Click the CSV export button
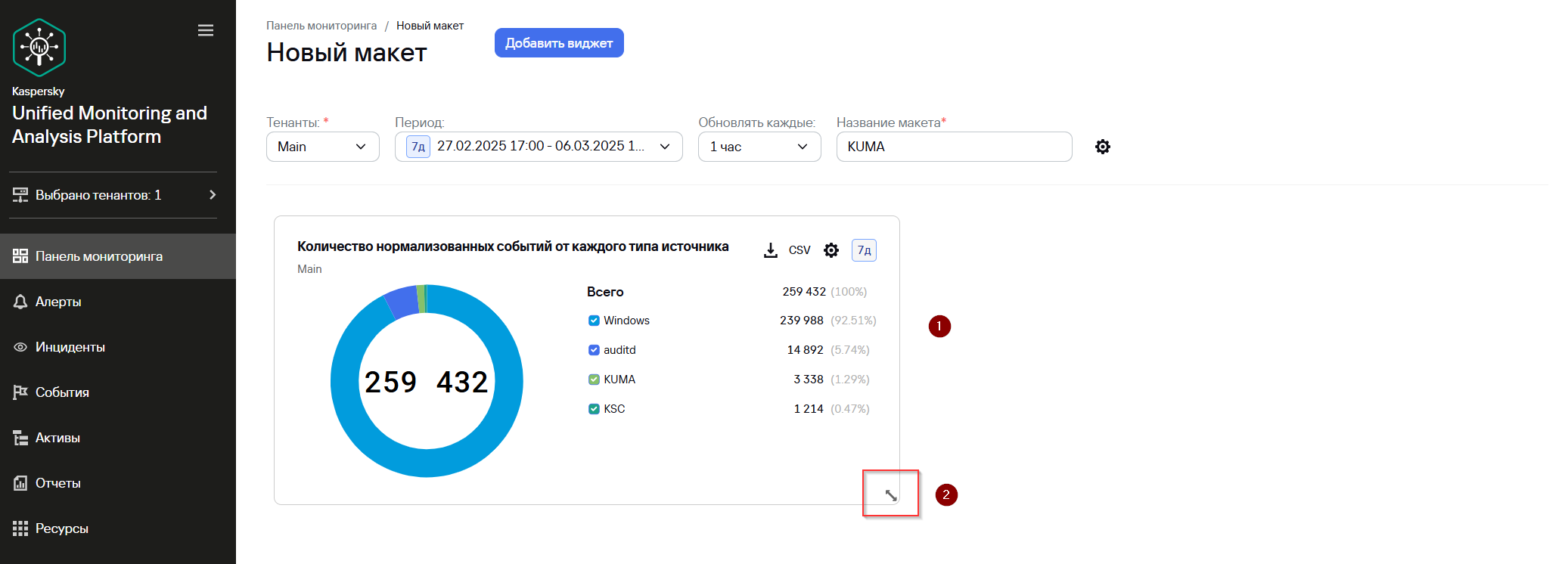Viewport: 1568px width, 564px height. (x=800, y=250)
